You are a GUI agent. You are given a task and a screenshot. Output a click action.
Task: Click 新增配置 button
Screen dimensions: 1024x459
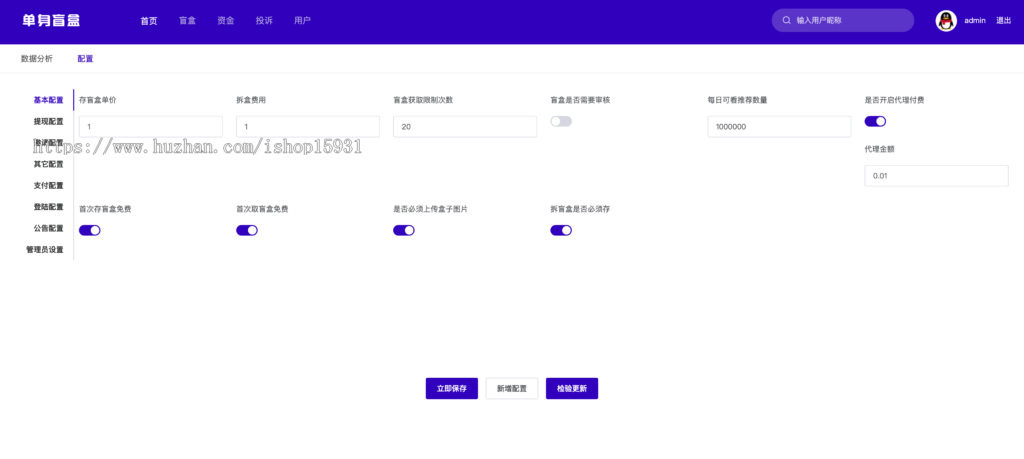[512, 388]
